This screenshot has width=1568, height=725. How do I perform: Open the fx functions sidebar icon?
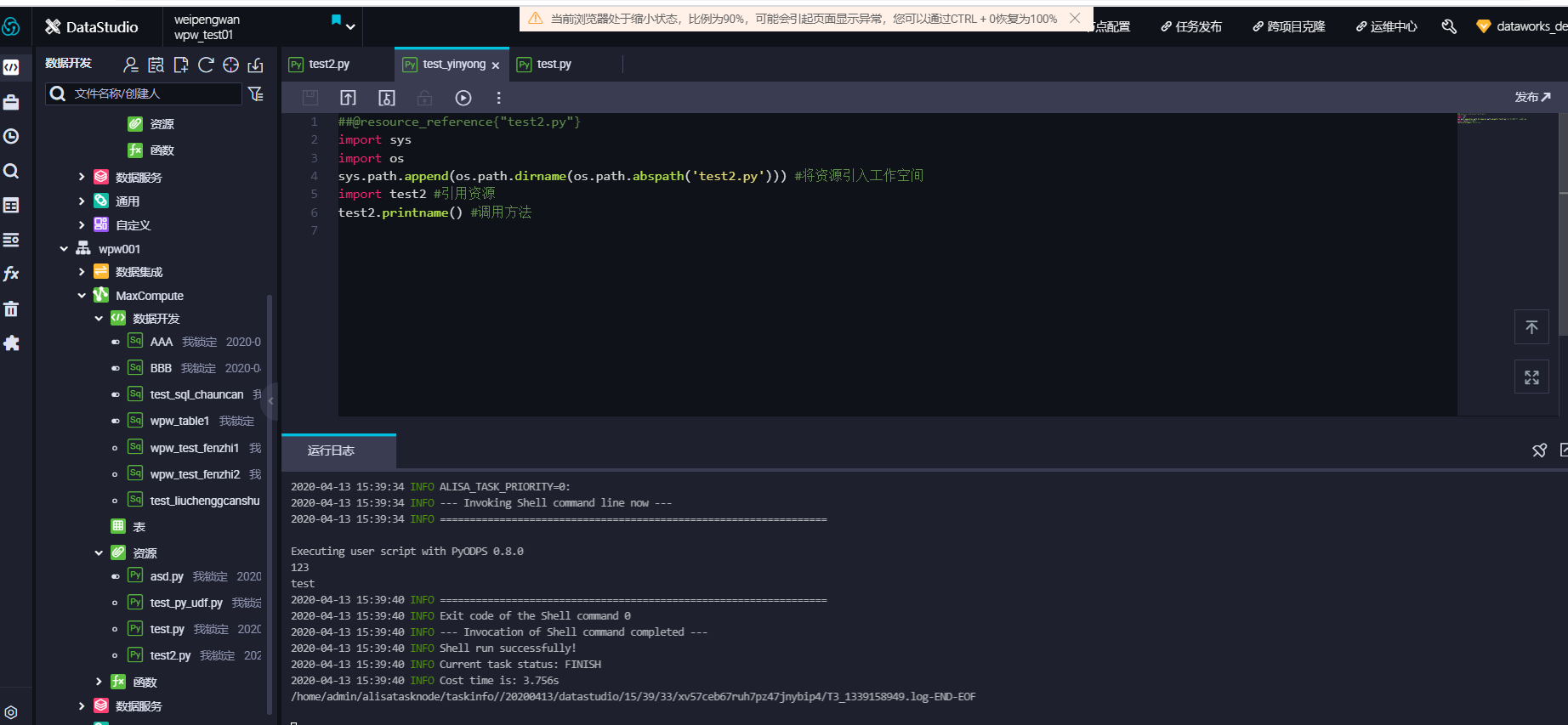11,274
